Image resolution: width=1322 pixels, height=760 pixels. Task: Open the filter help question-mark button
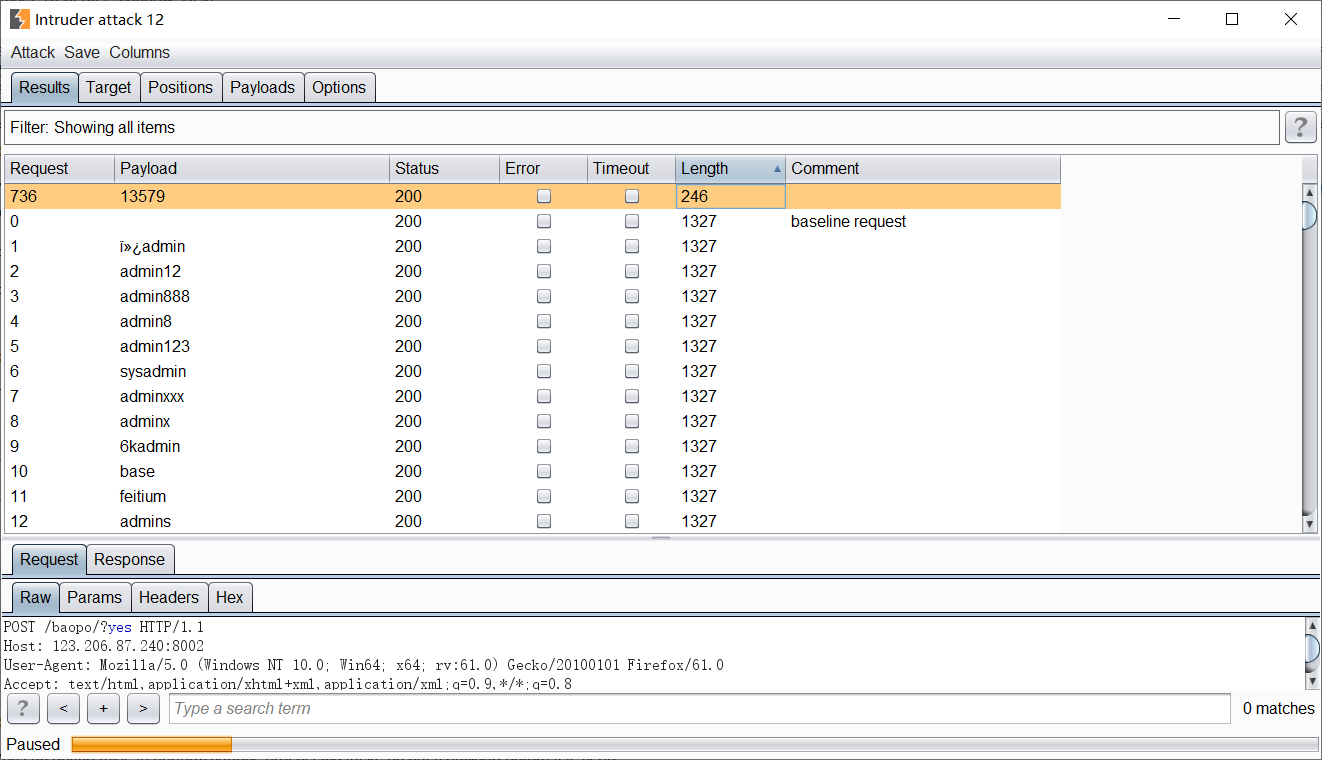pos(1299,127)
